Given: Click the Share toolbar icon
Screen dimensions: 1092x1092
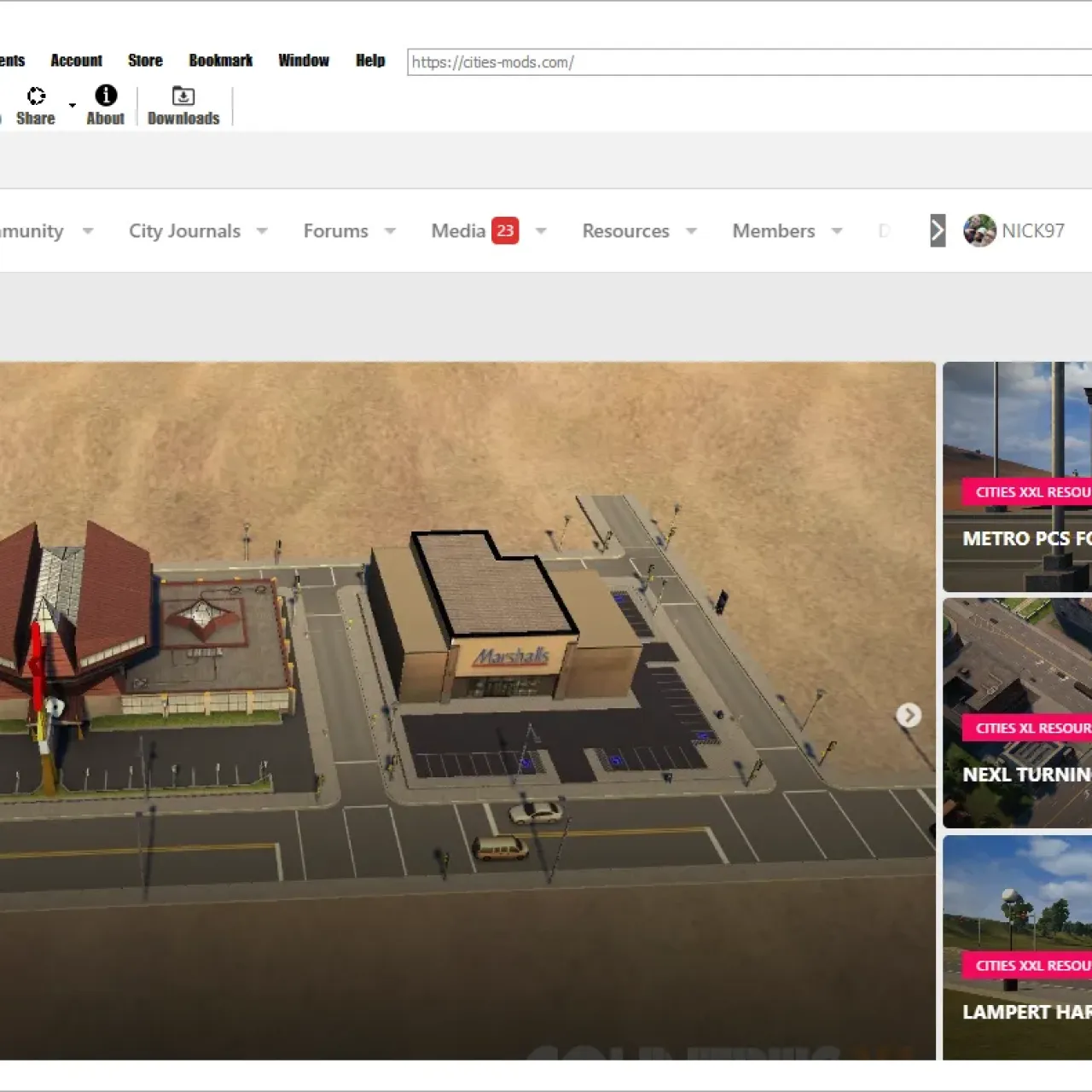Looking at the screenshot, I should (36, 106).
